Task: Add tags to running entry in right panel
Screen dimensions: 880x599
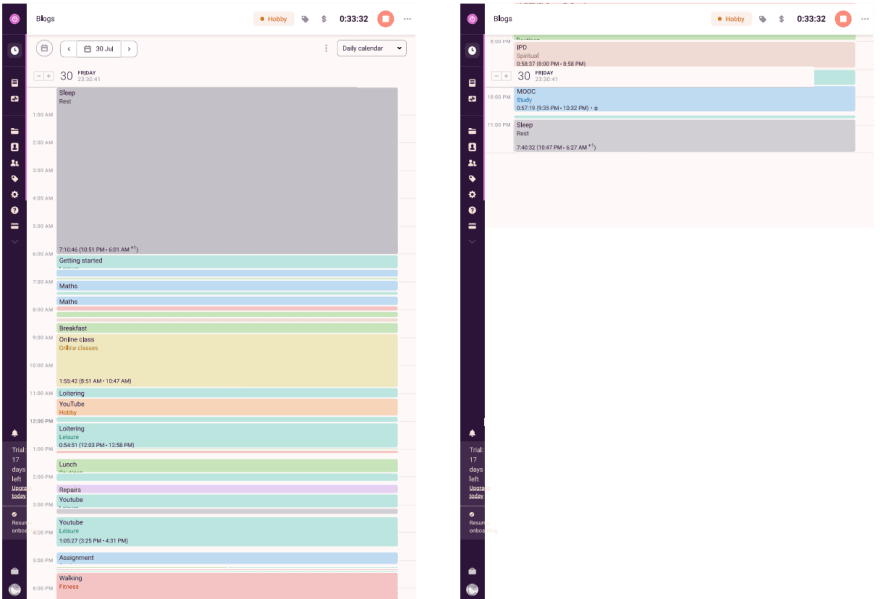Action: pyautogui.click(x=763, y=19)
